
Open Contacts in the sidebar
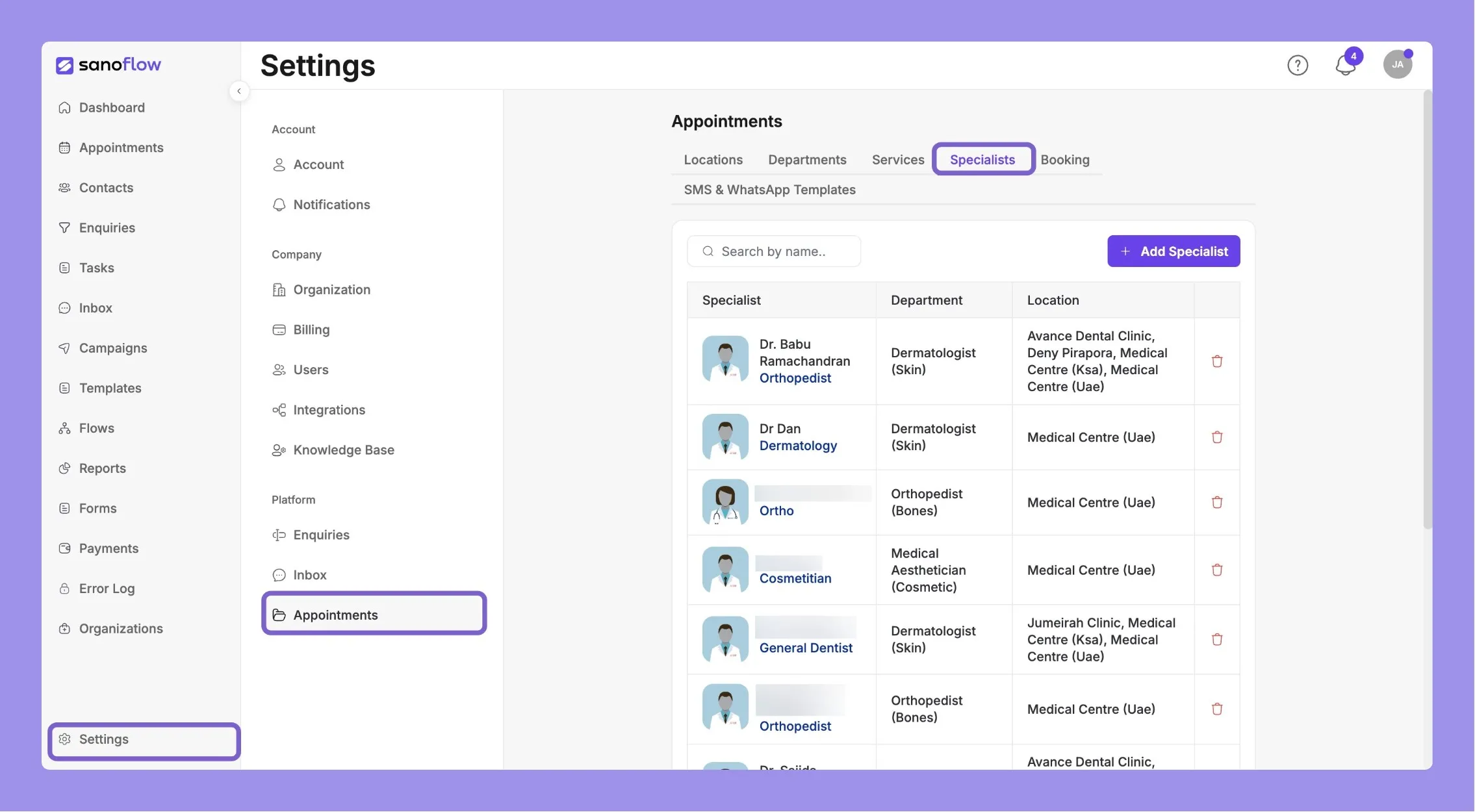click(106, 188)
